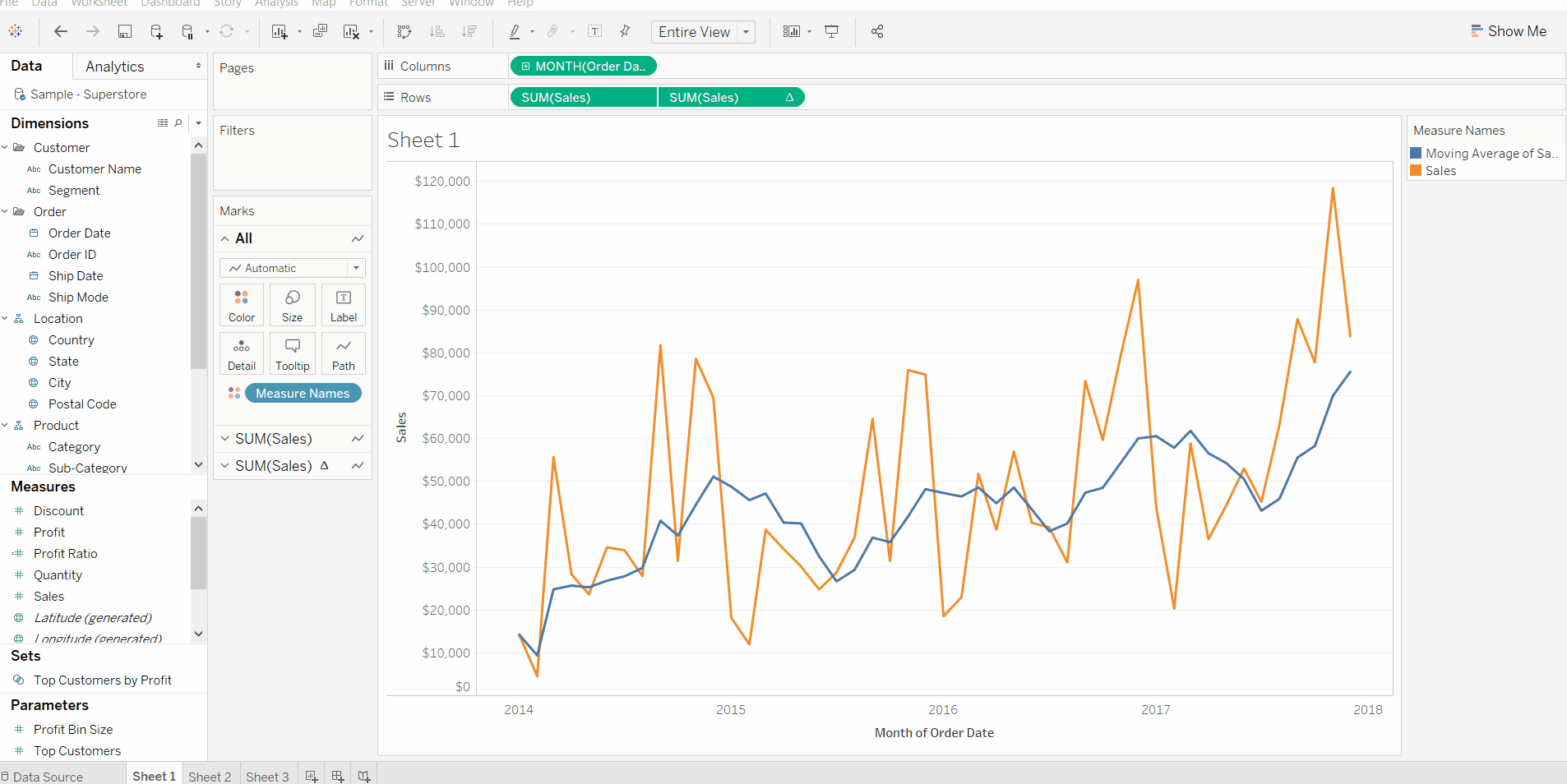Select the Path option in the Marks card
Viewport: 1567px width, 784px height.
click(x=343, y=353)
